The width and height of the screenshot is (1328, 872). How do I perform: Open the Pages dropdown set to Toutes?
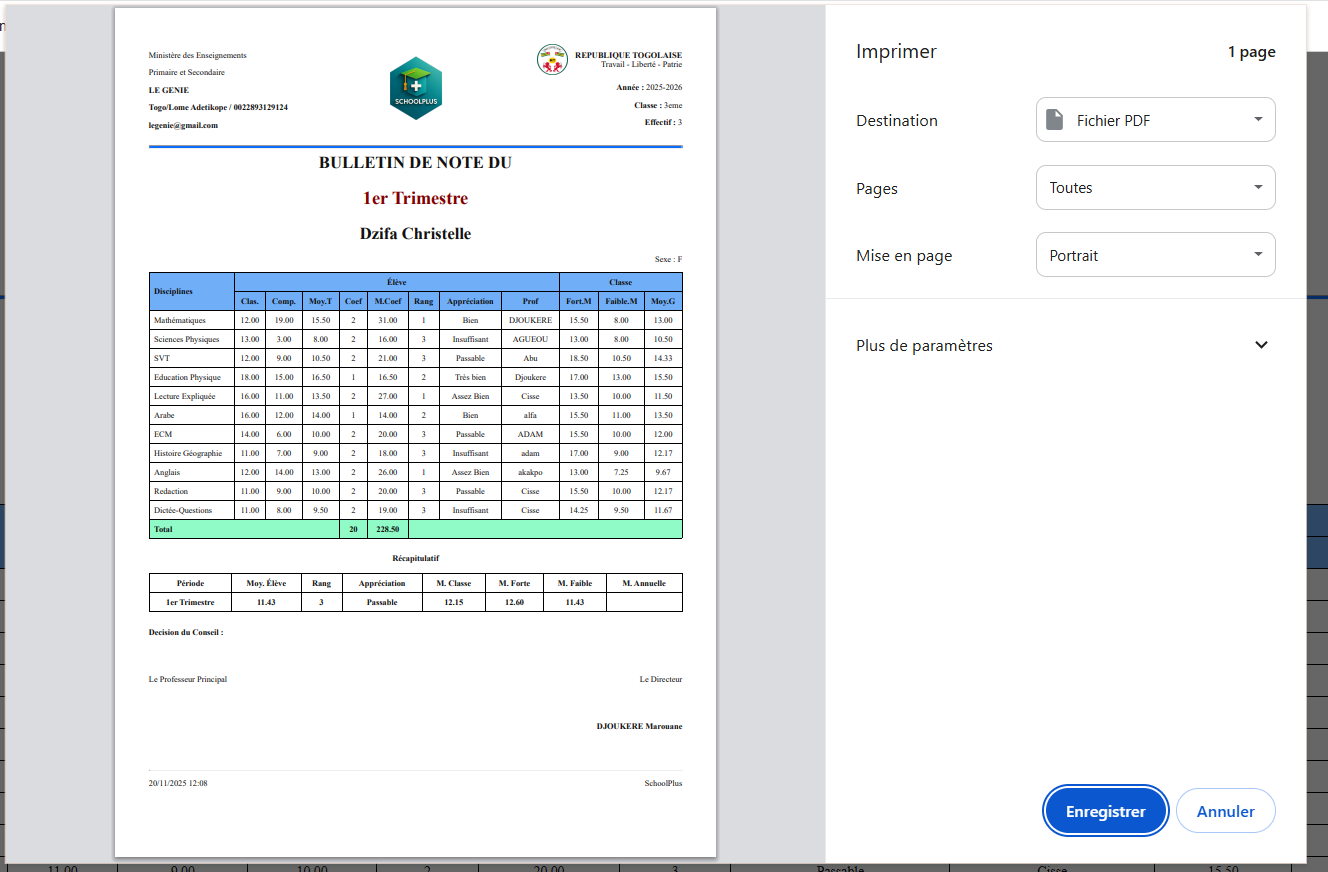pos(1155,187)
